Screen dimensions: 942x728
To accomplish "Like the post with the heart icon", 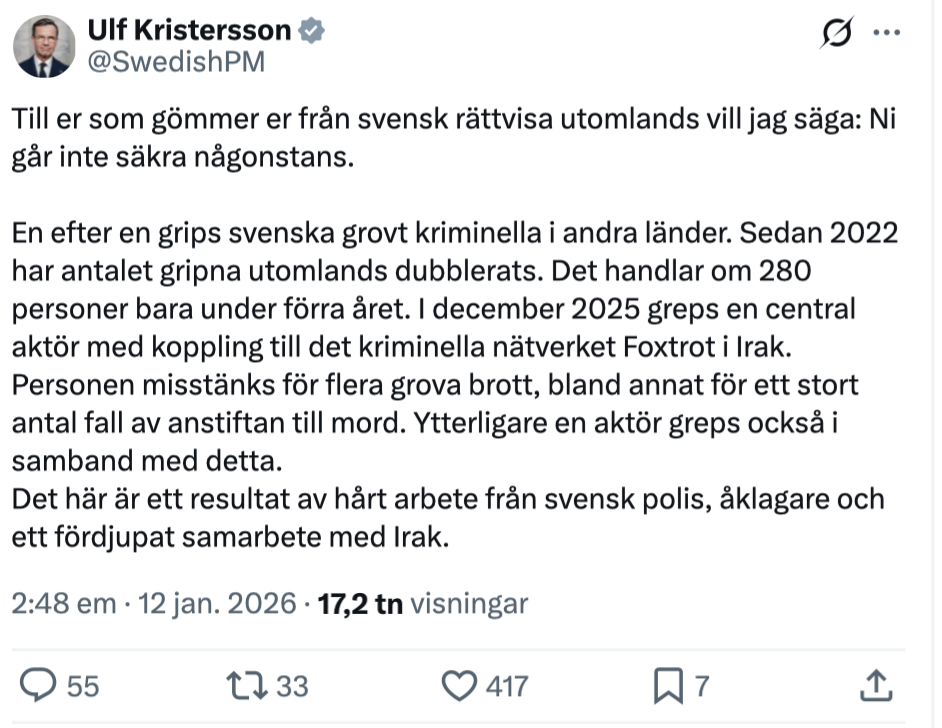I will point(459,685).
